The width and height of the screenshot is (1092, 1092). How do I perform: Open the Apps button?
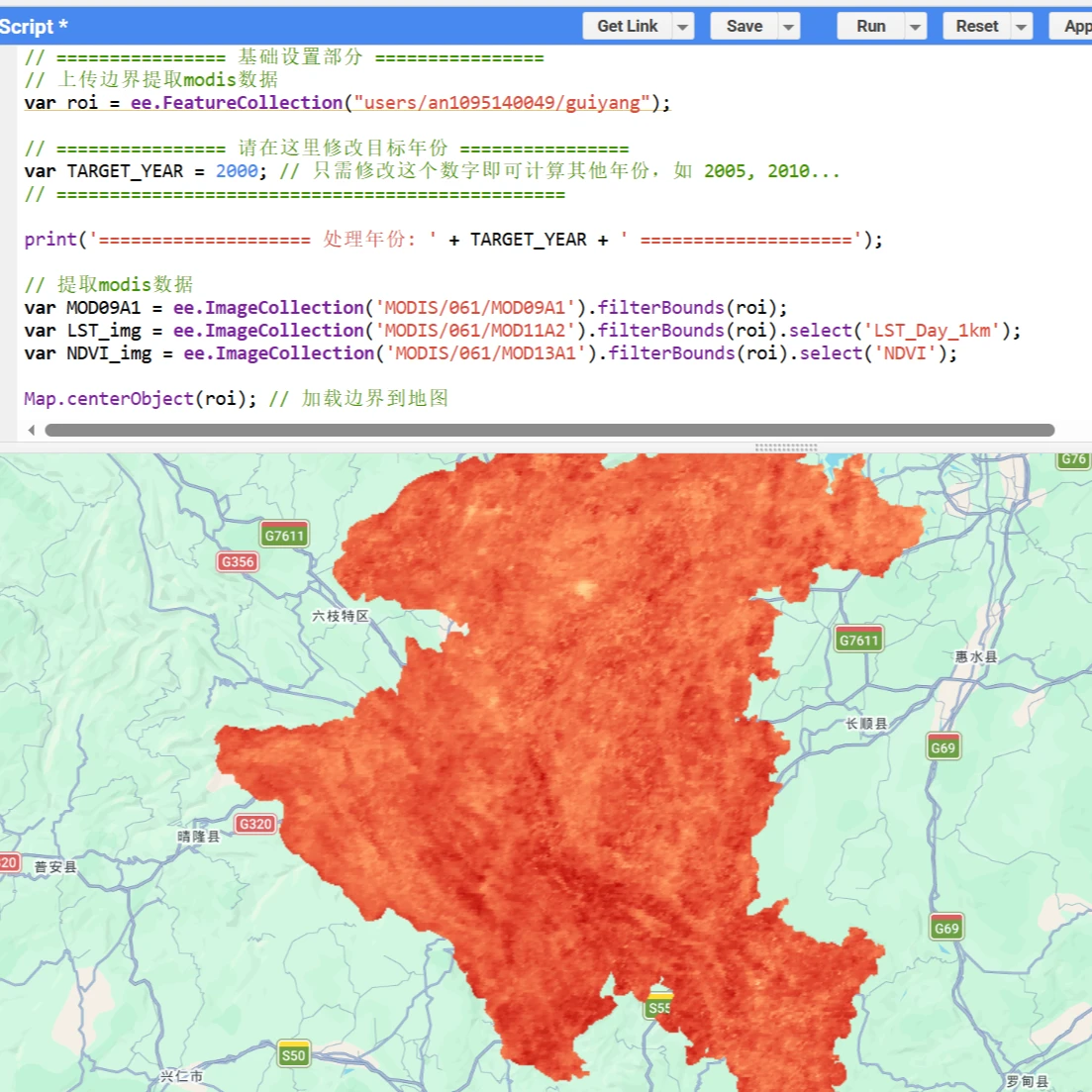(1072, 27)
